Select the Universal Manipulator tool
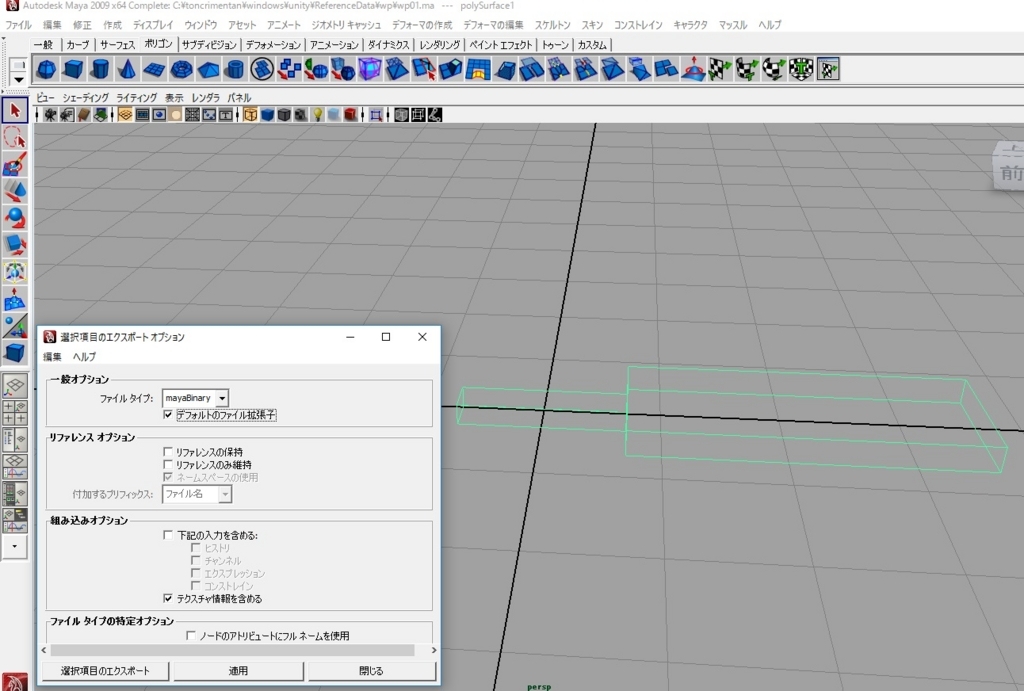 (15, 271)
